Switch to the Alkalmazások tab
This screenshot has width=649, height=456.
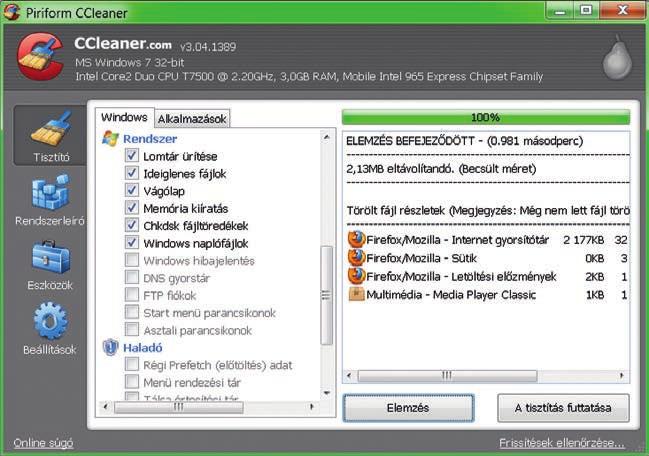[192, 119]
